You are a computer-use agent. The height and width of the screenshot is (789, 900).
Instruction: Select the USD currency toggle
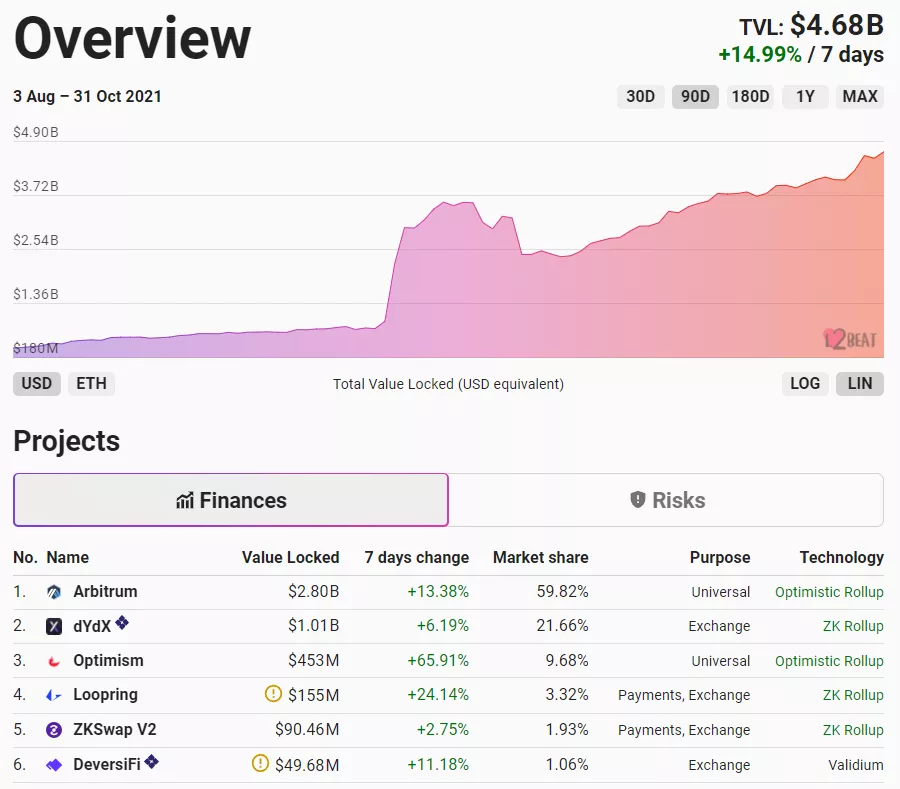(x=36, y=384)
